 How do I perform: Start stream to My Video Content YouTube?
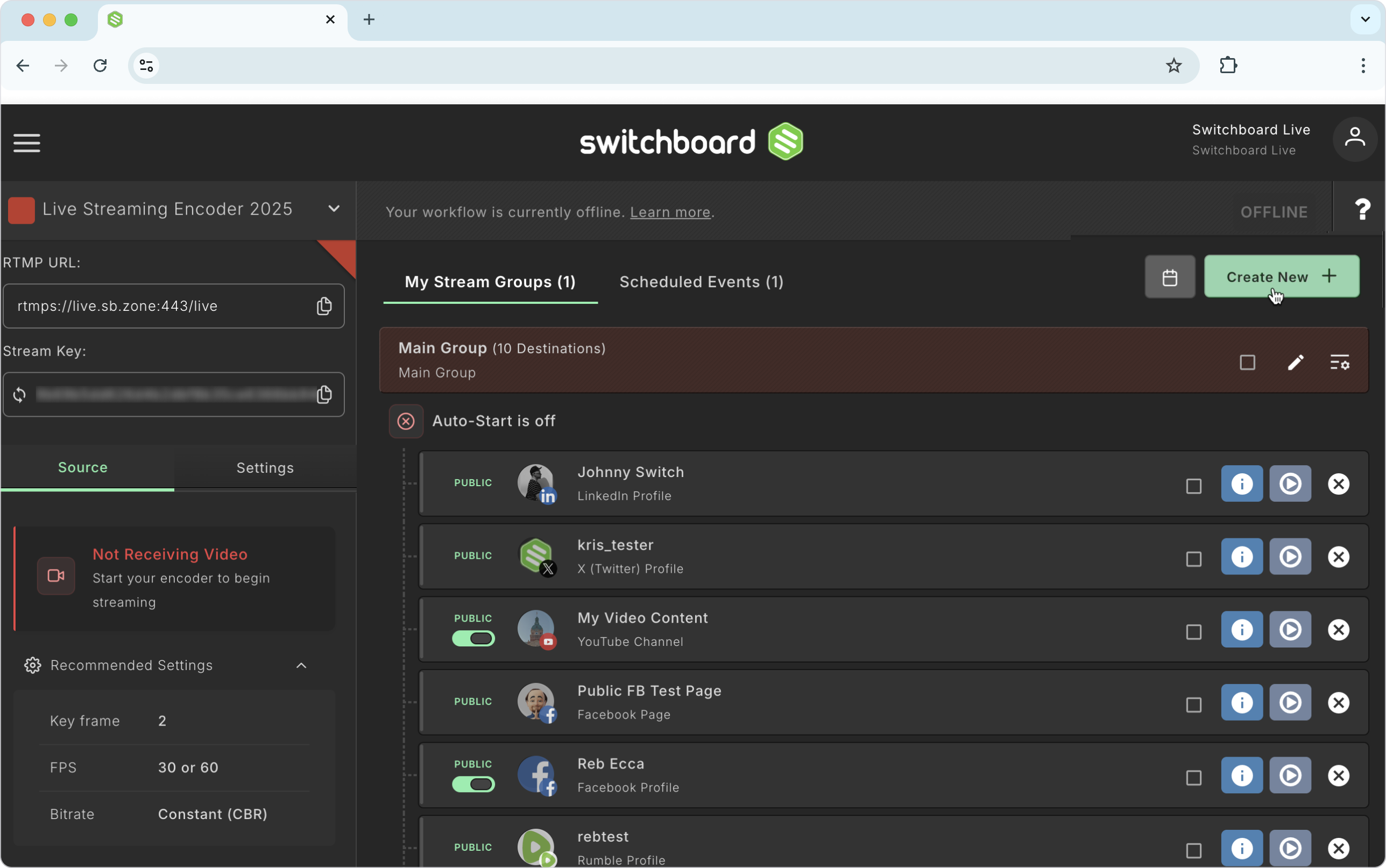pyautogui.click(x=1290, y=630)
